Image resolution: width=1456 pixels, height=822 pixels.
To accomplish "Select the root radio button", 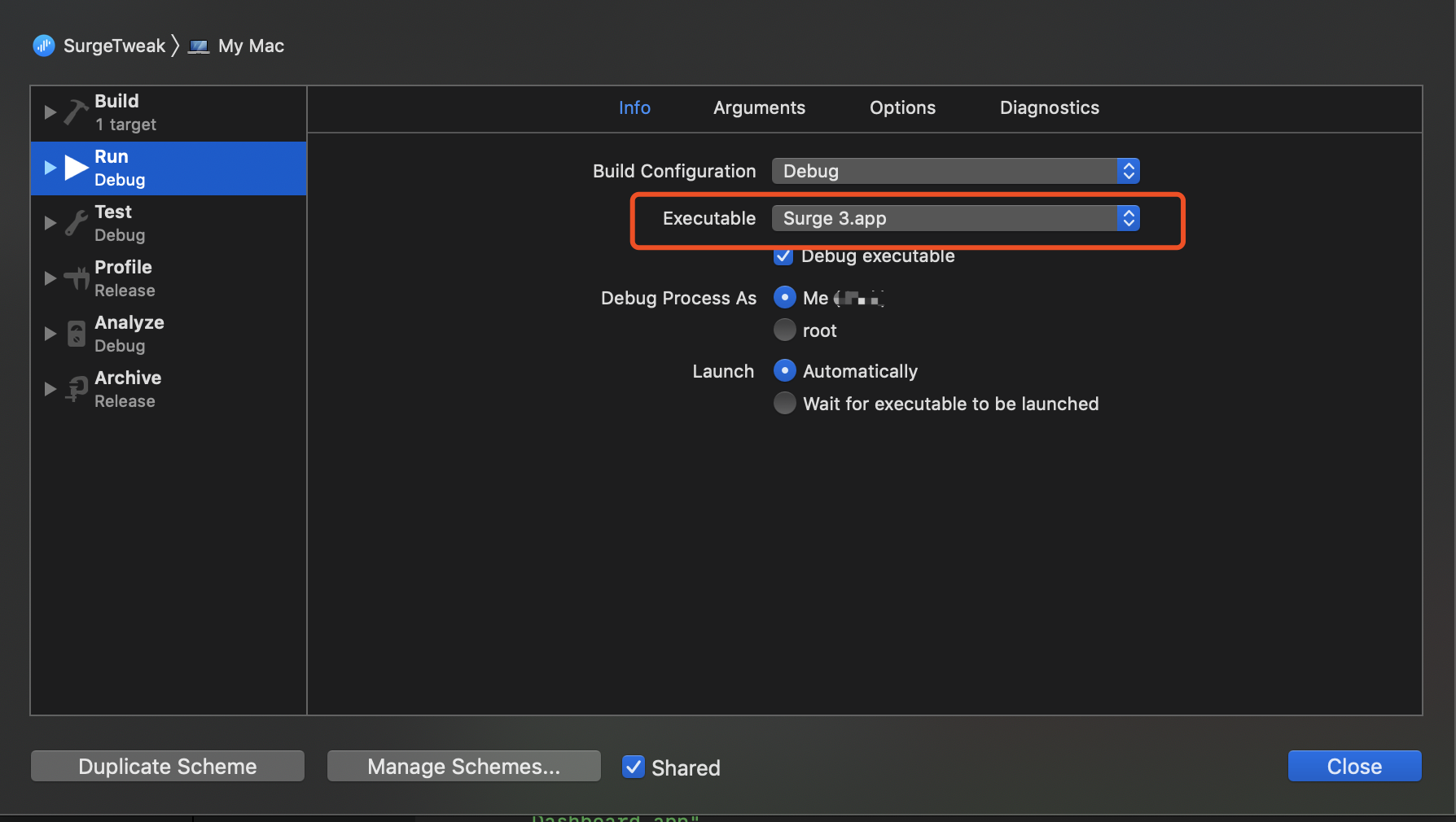I will [784, 330].
